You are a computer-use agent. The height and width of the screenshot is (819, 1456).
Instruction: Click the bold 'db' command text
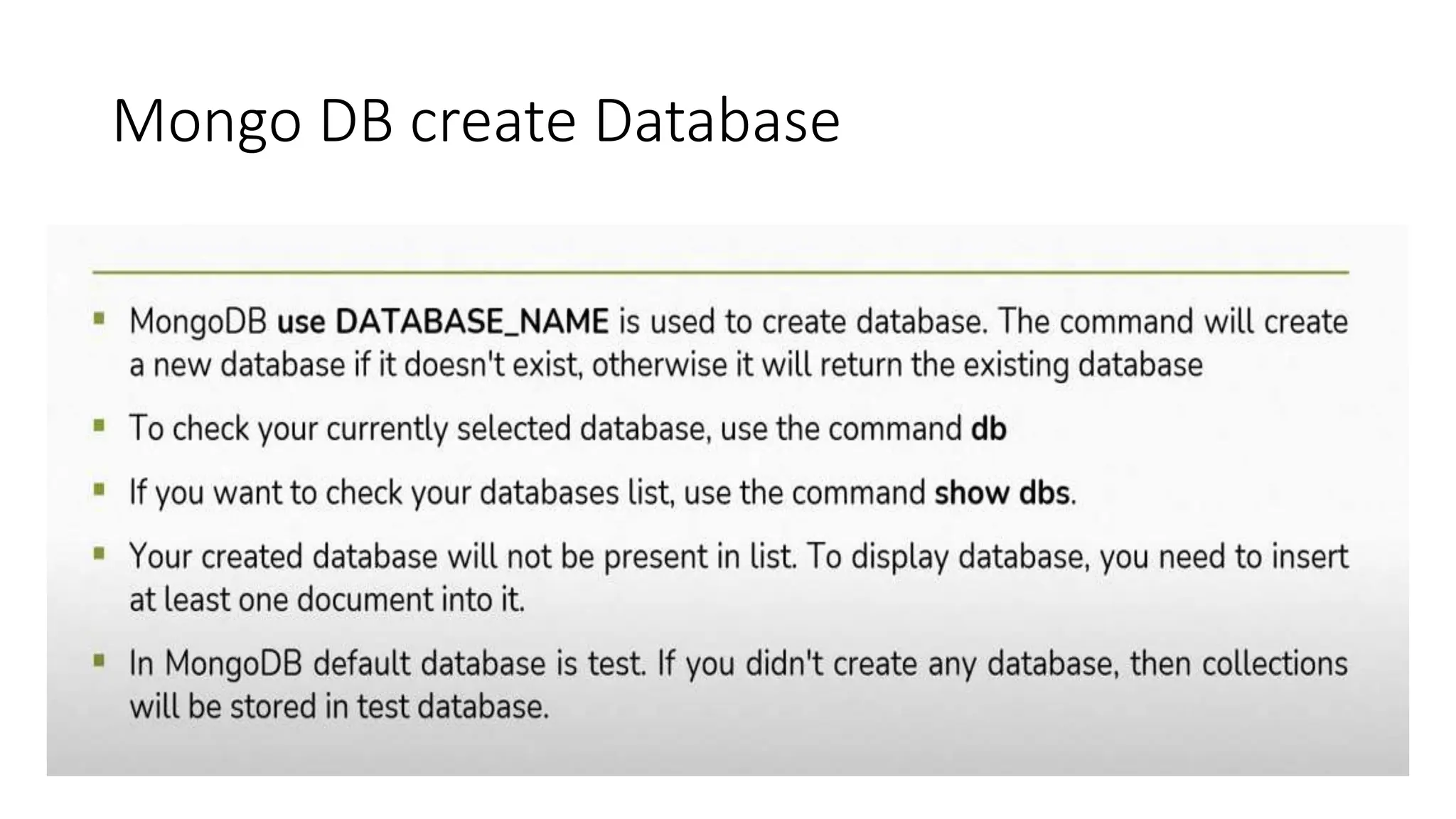pos(989,429)
